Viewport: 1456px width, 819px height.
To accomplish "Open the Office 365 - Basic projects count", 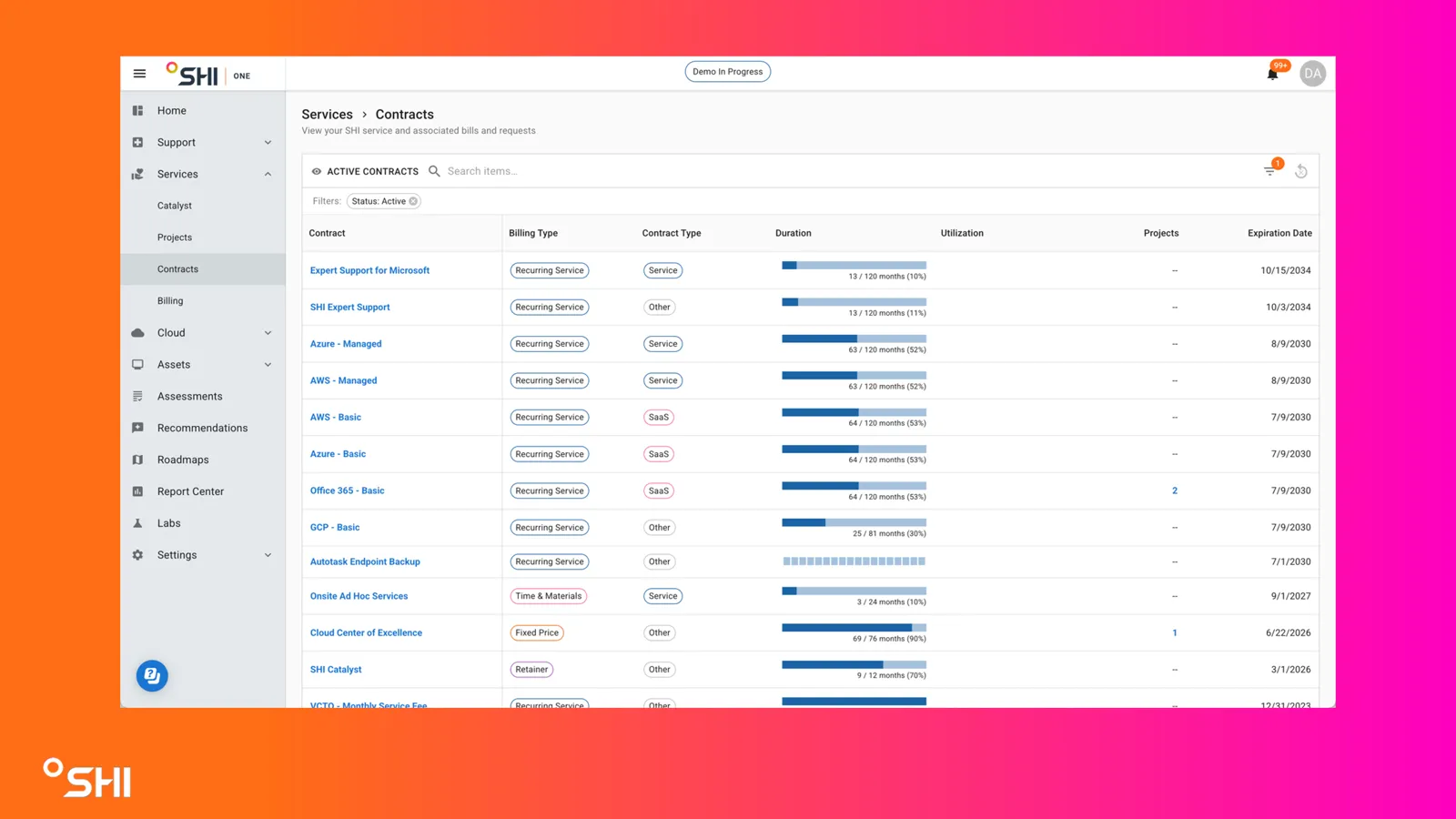I will [x=1175, y=490].
